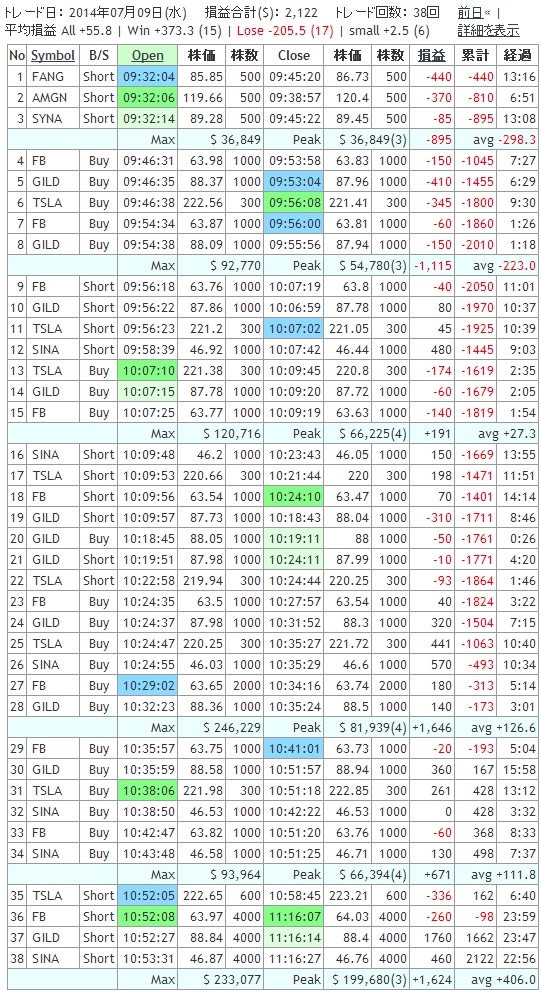Click close price 223.21 in row 35

[350, 895]
